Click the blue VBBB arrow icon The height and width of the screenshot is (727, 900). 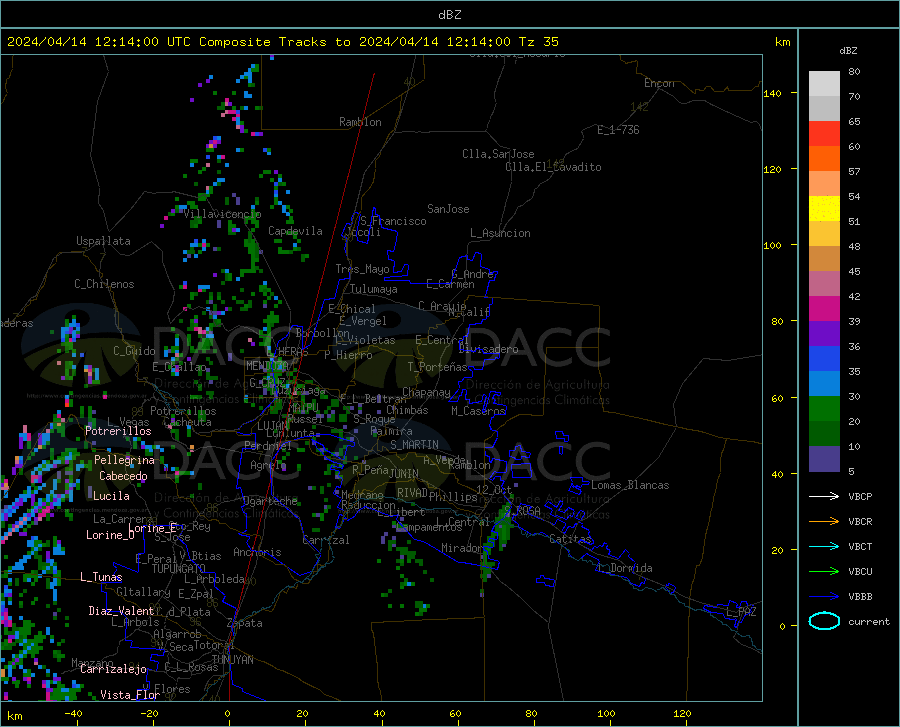pyautogui.click(x=824, y=597)
